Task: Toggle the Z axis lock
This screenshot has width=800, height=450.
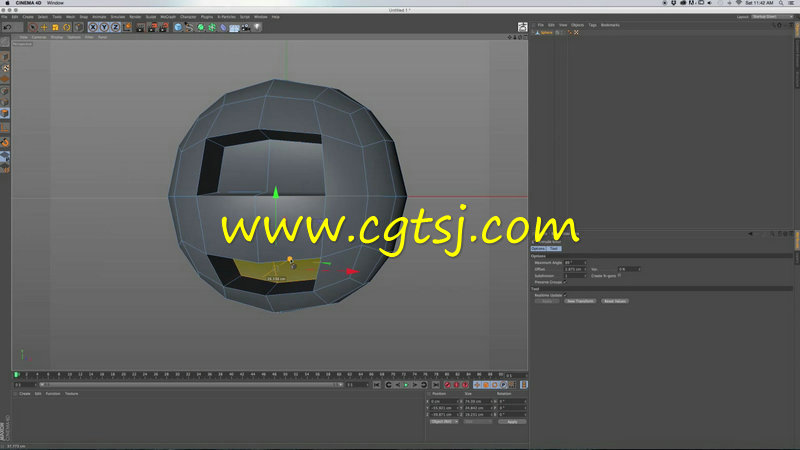Action: 115,27
